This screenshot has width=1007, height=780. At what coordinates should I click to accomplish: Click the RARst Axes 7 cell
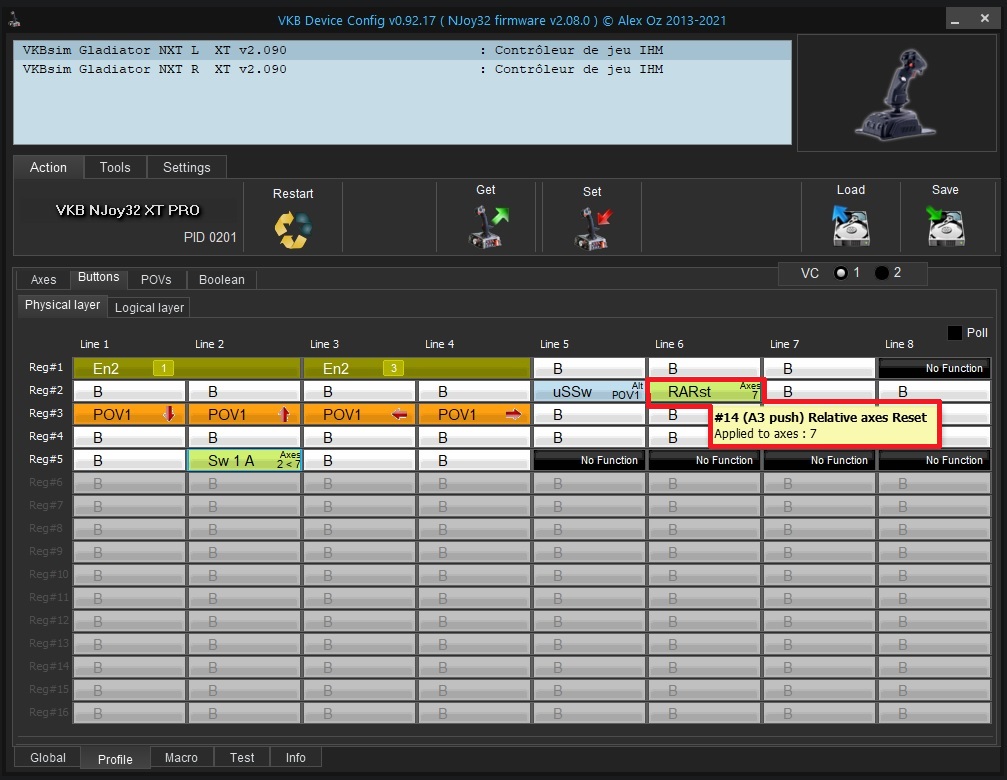pyautogui.click(x=705, y=391)
